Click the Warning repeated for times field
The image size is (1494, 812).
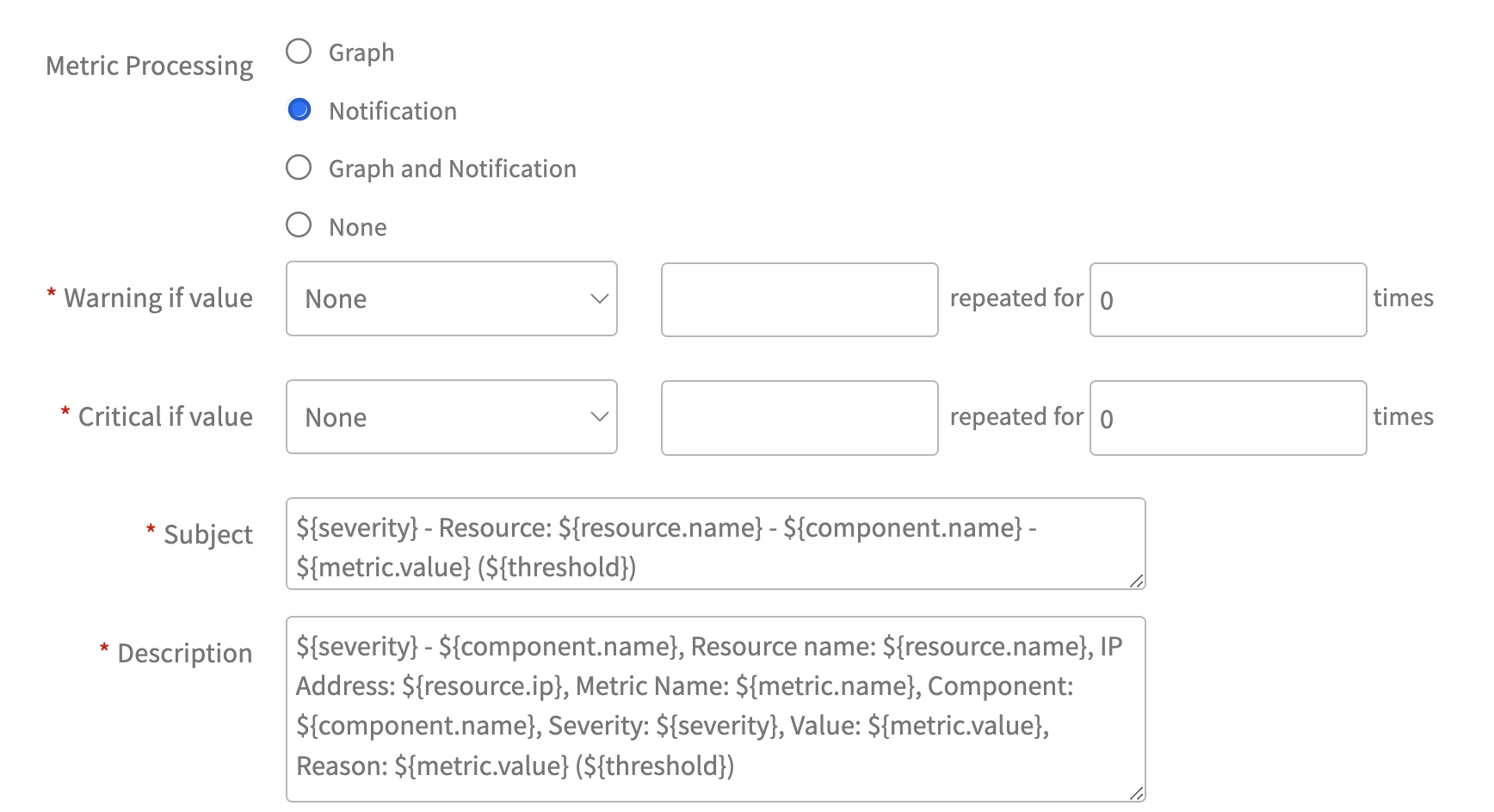(1227, 298)
